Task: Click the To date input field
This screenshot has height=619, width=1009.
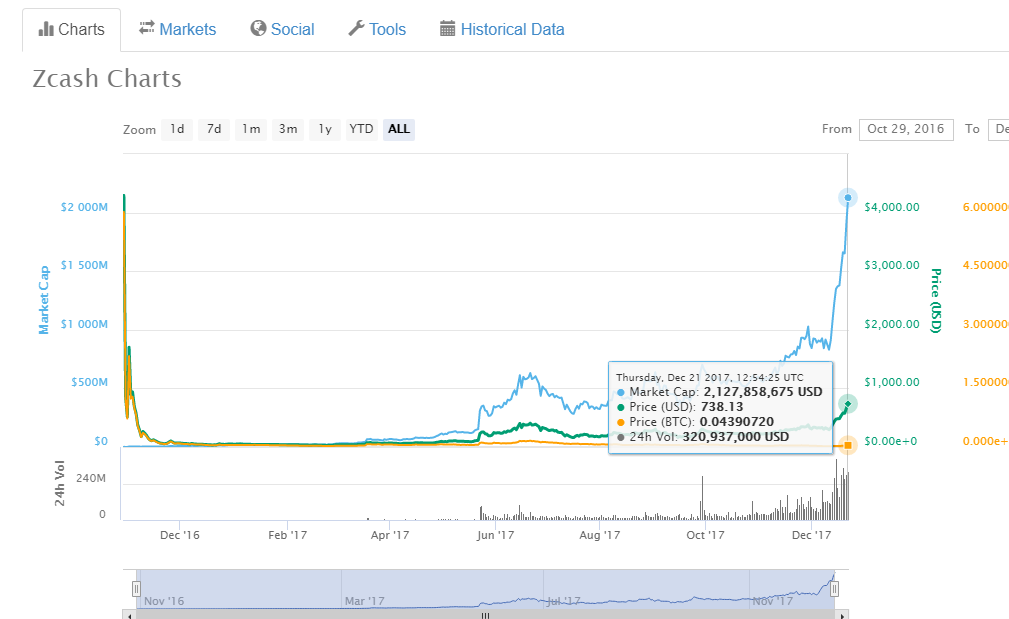Action: click(999, 129)
